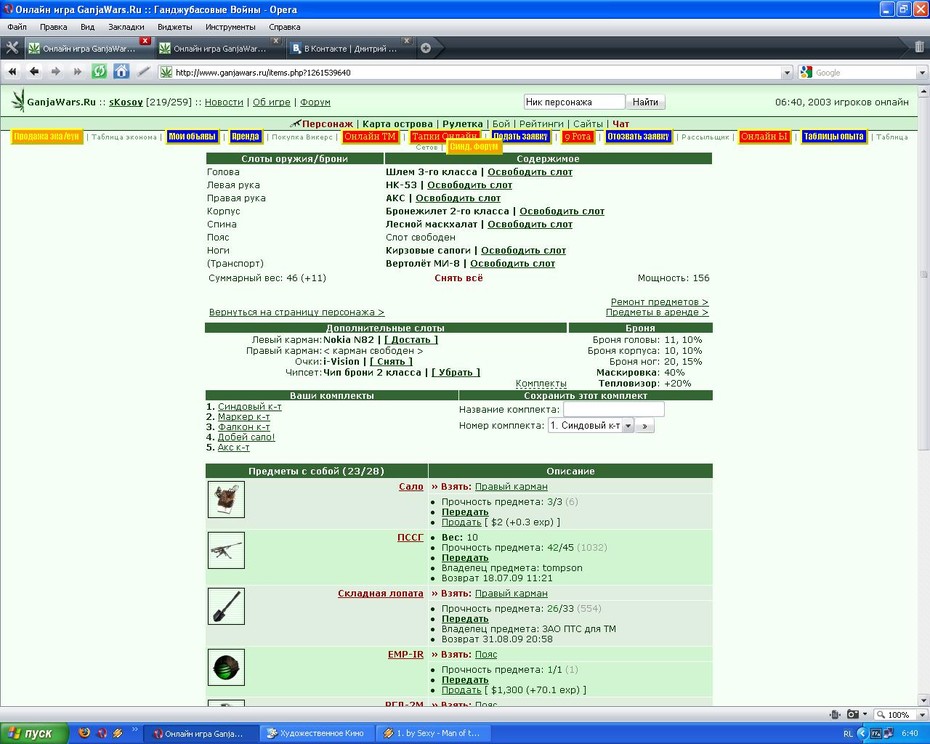Open the Виджеты menu
Image resolution: width=930 pixels, height=744 pixels.
(174, 27)
